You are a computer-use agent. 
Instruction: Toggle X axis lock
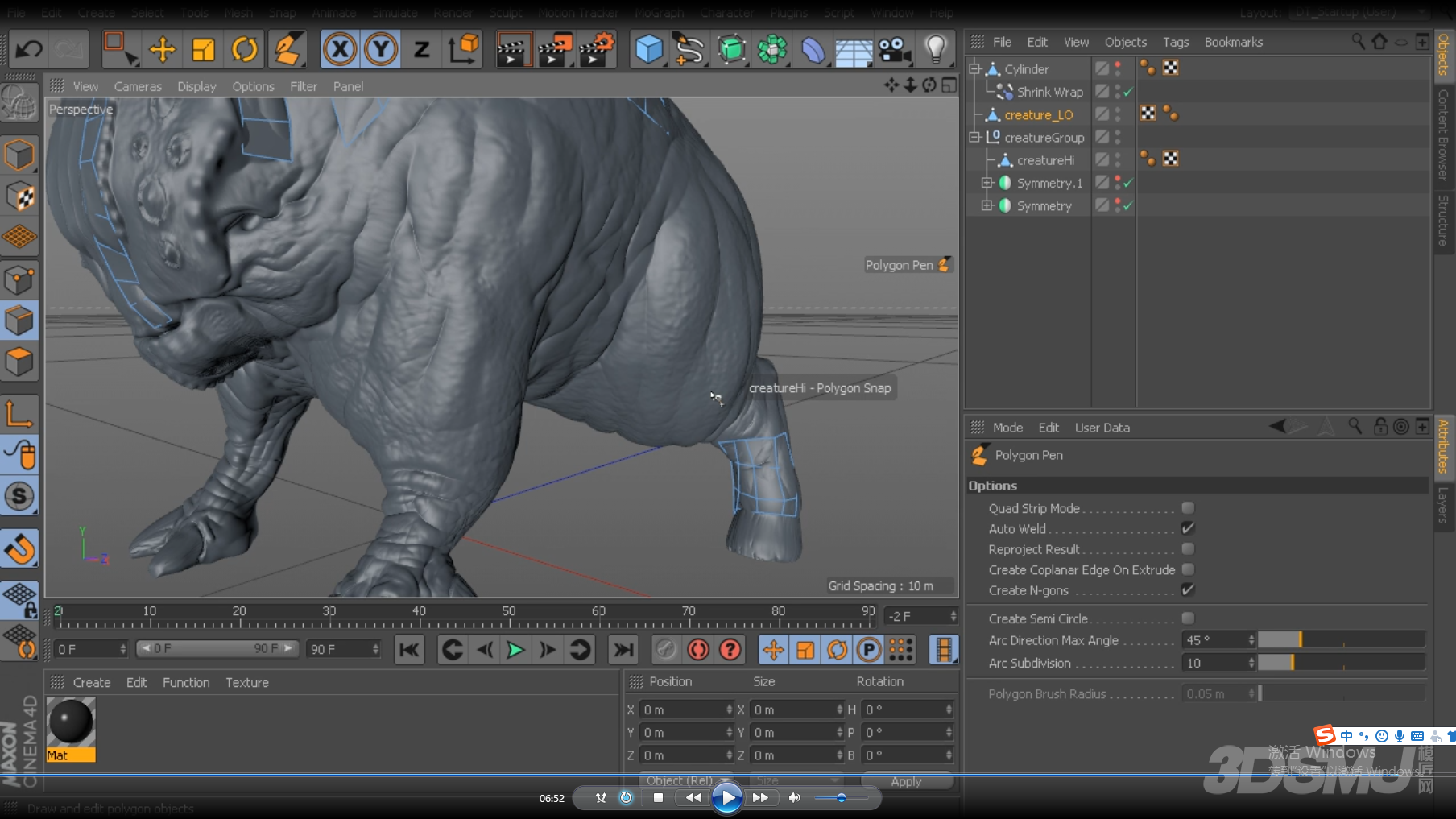(340, 50)
